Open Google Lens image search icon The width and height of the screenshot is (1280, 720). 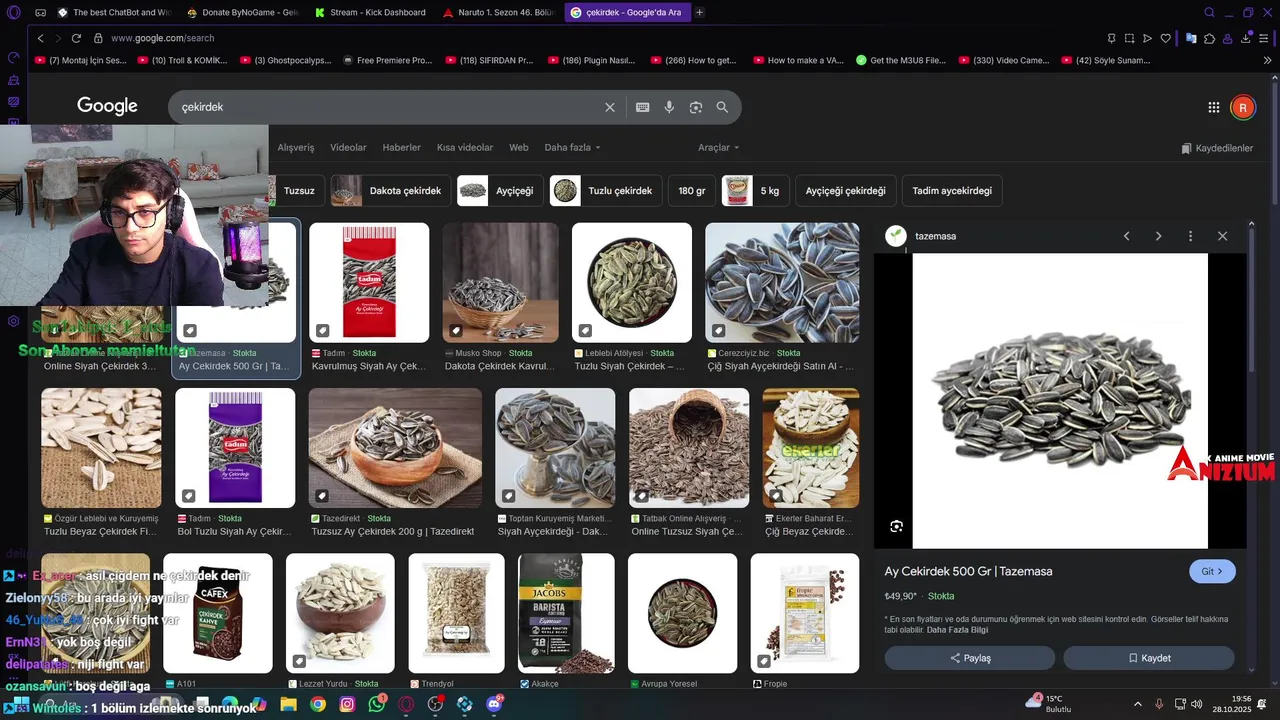pyautogui.click(x=696, y=107)
